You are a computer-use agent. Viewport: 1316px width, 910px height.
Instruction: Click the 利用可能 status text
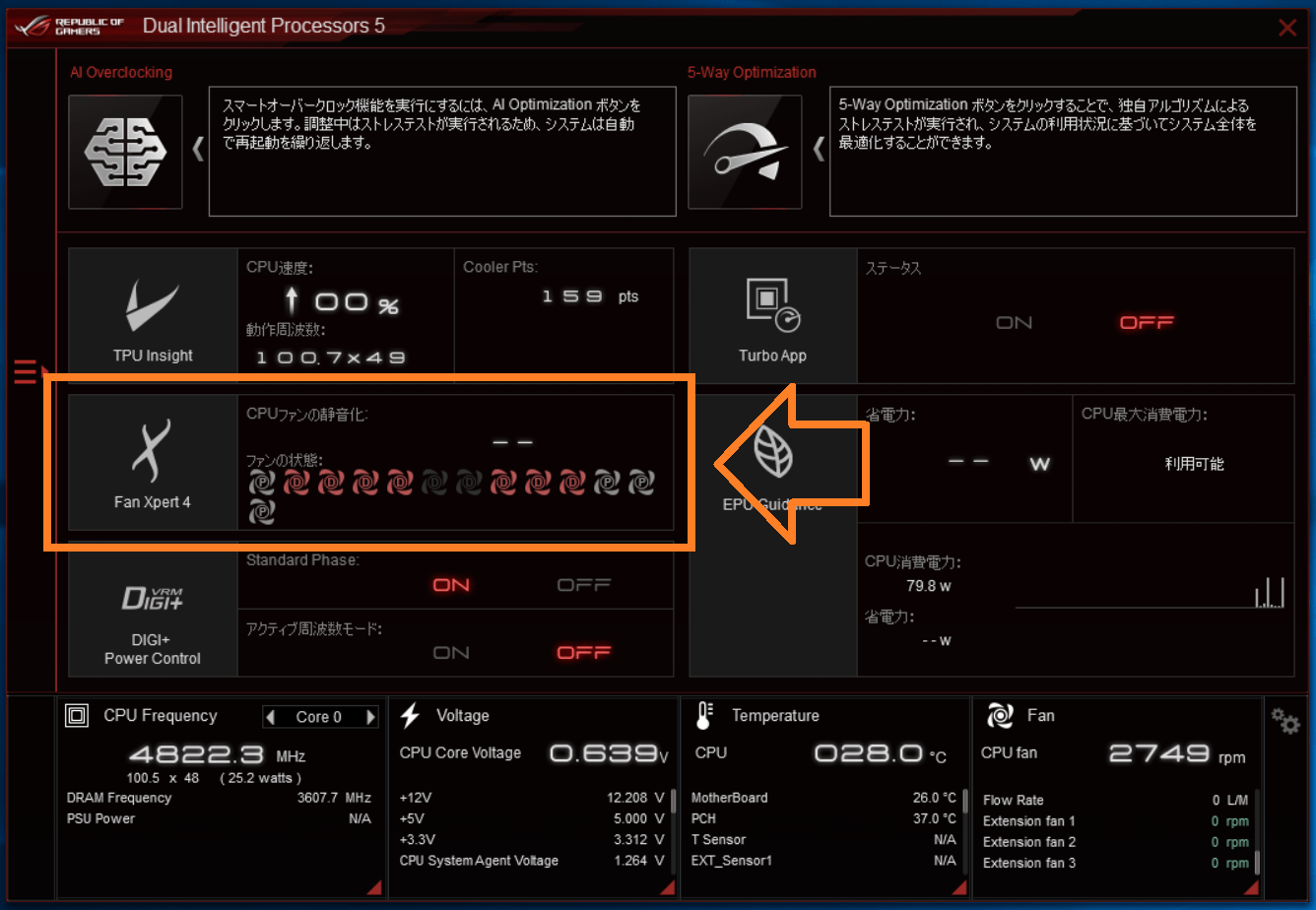1194,464
